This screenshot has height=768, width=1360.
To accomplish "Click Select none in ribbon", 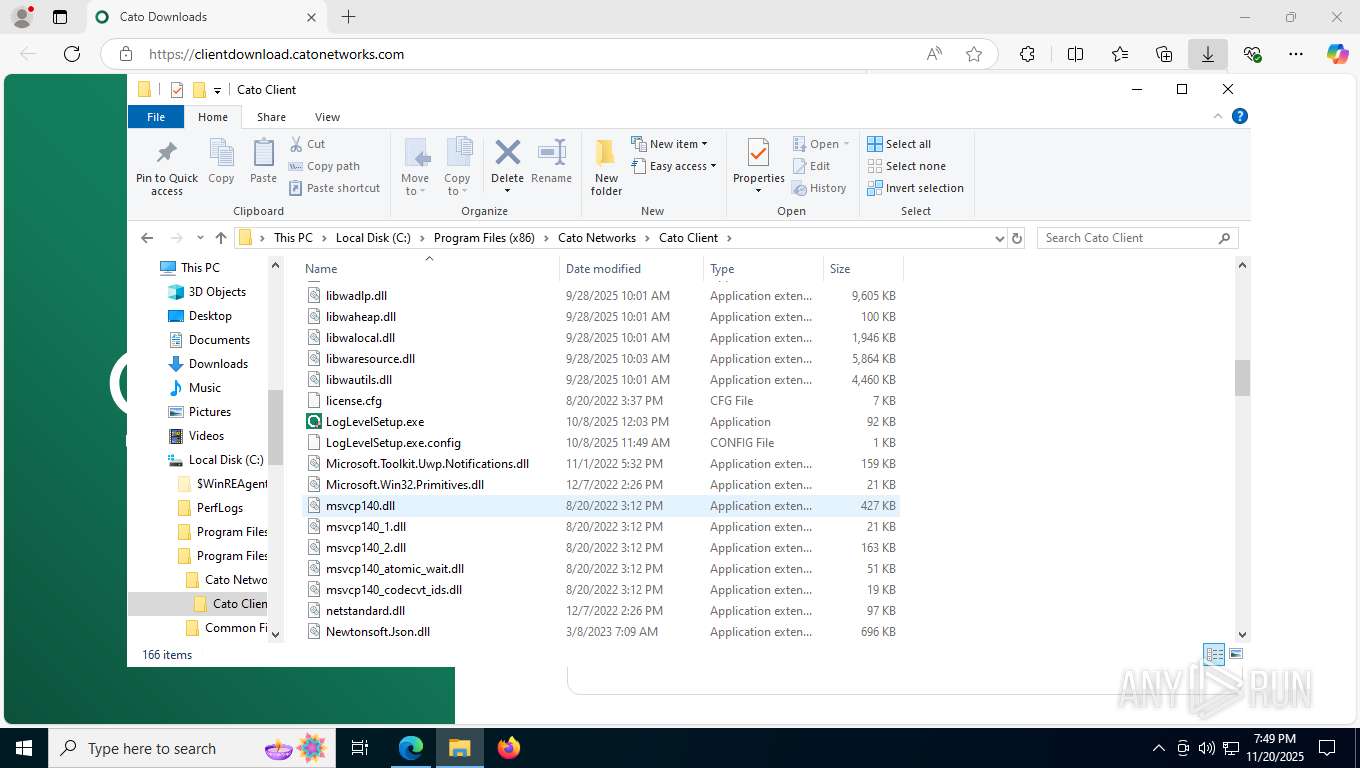I will click(x=906, y=166).
